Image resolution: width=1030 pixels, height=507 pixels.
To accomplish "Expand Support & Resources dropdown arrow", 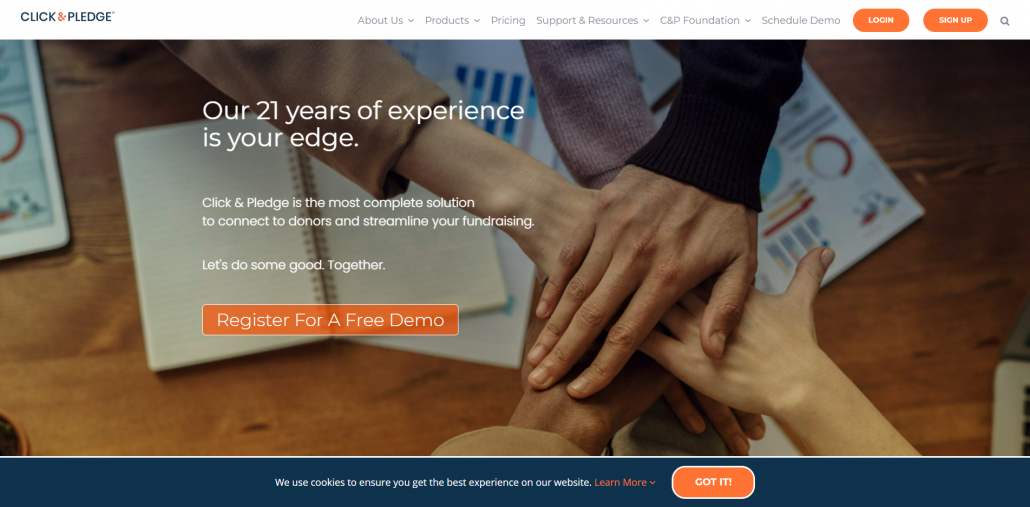I will point(646,21).
